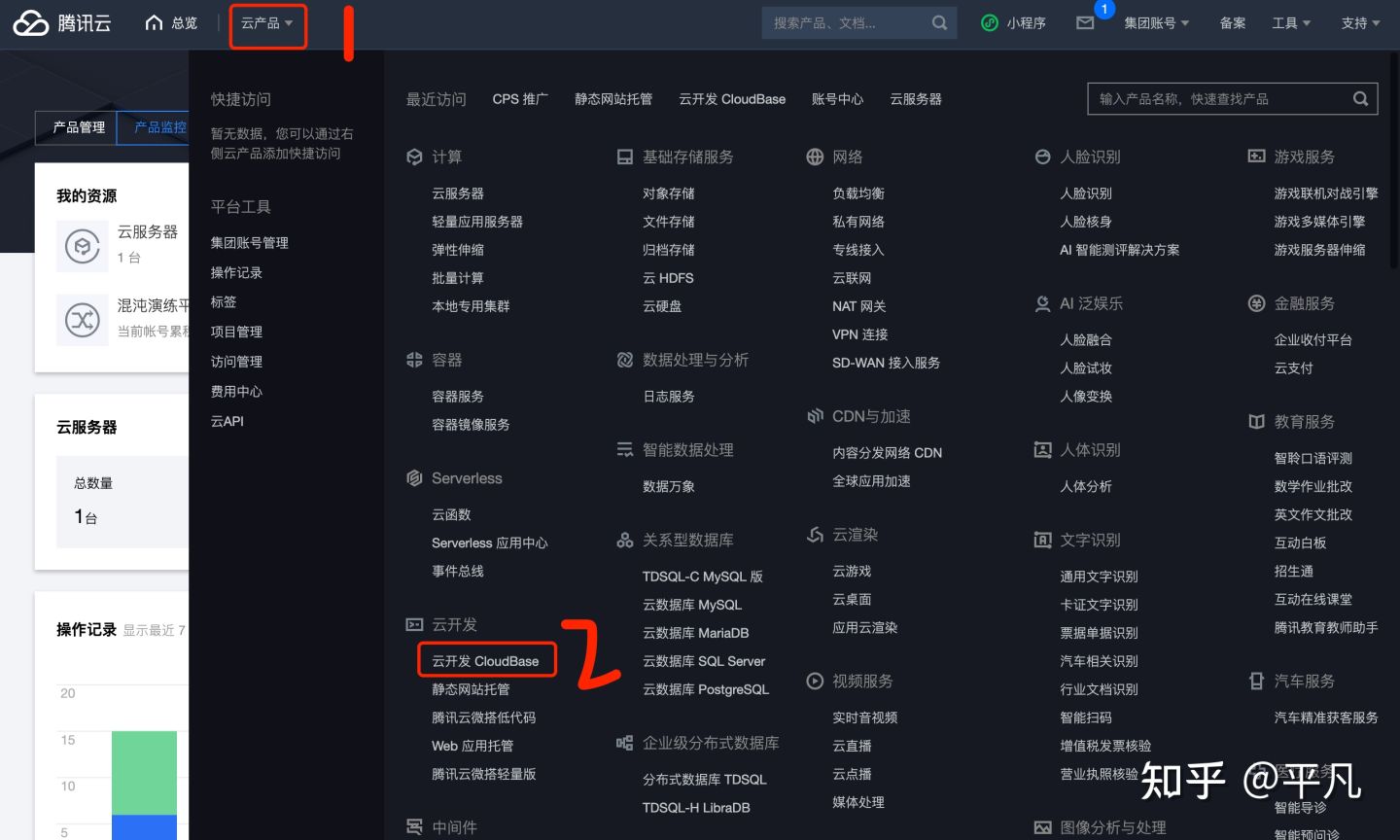Open 云API platform tool
The height and width of the screenshot is (840, 1400).
(227, 421)
